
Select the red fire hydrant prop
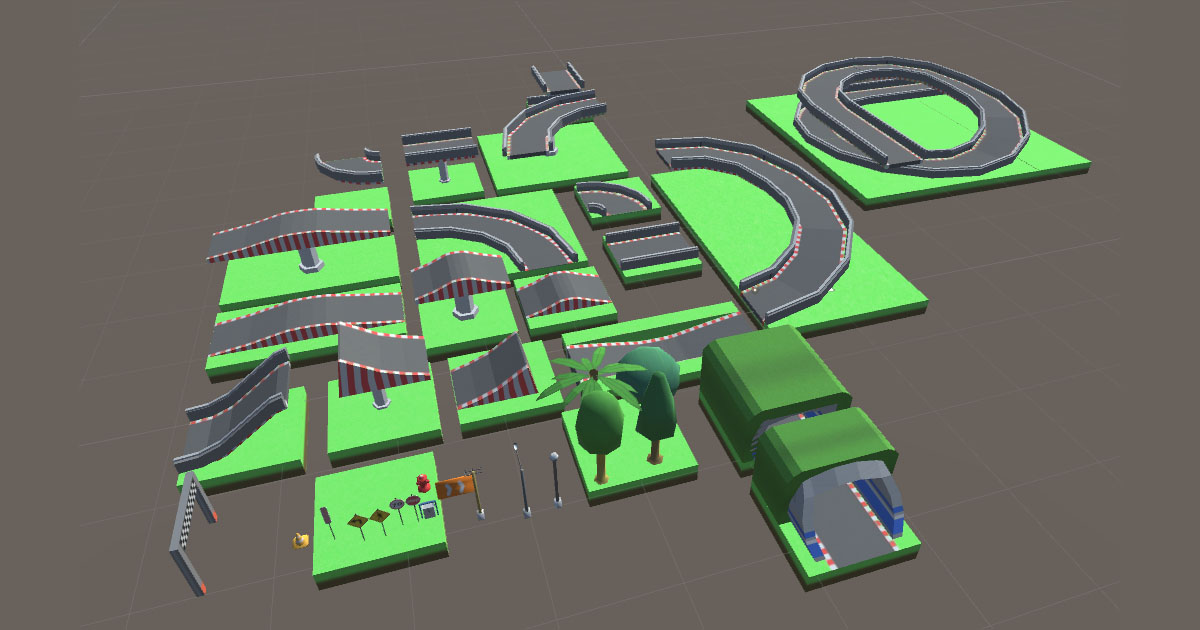(422, 483)
